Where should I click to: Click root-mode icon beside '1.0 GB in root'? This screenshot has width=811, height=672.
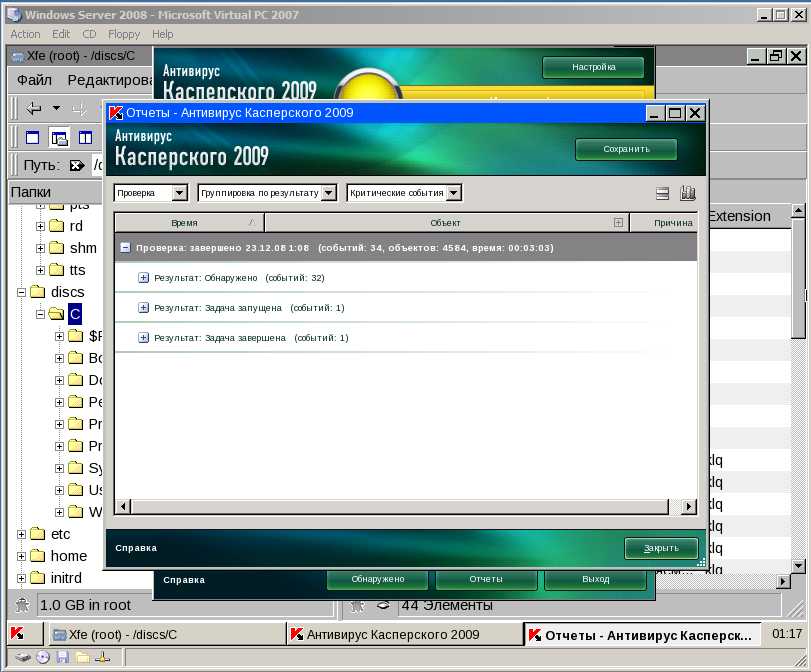click(22, 605)
